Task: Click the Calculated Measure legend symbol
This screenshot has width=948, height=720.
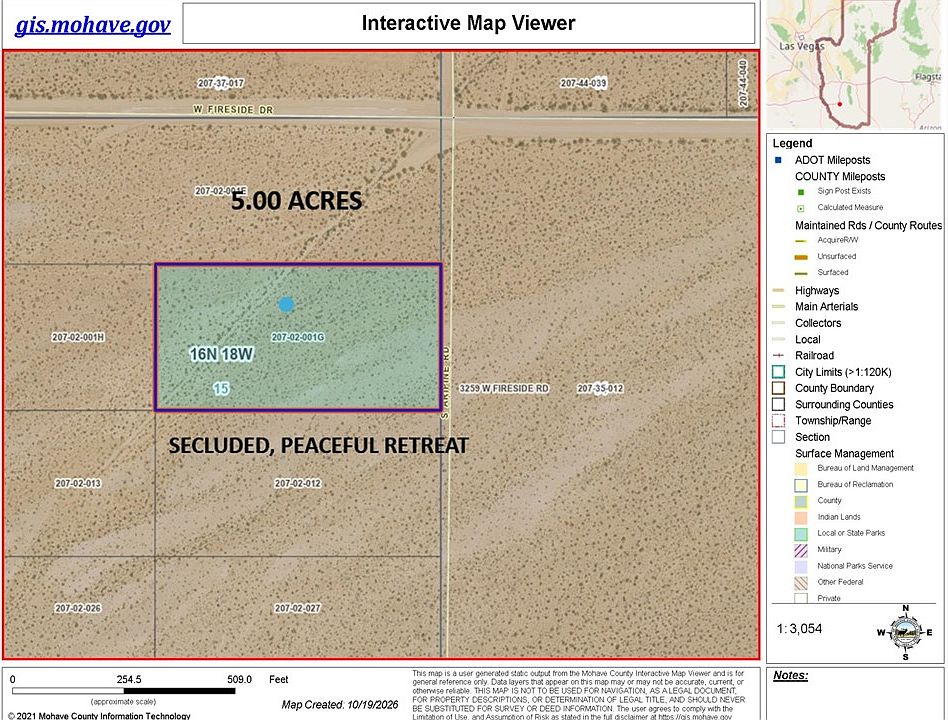Action: click(x=801, y=208)
